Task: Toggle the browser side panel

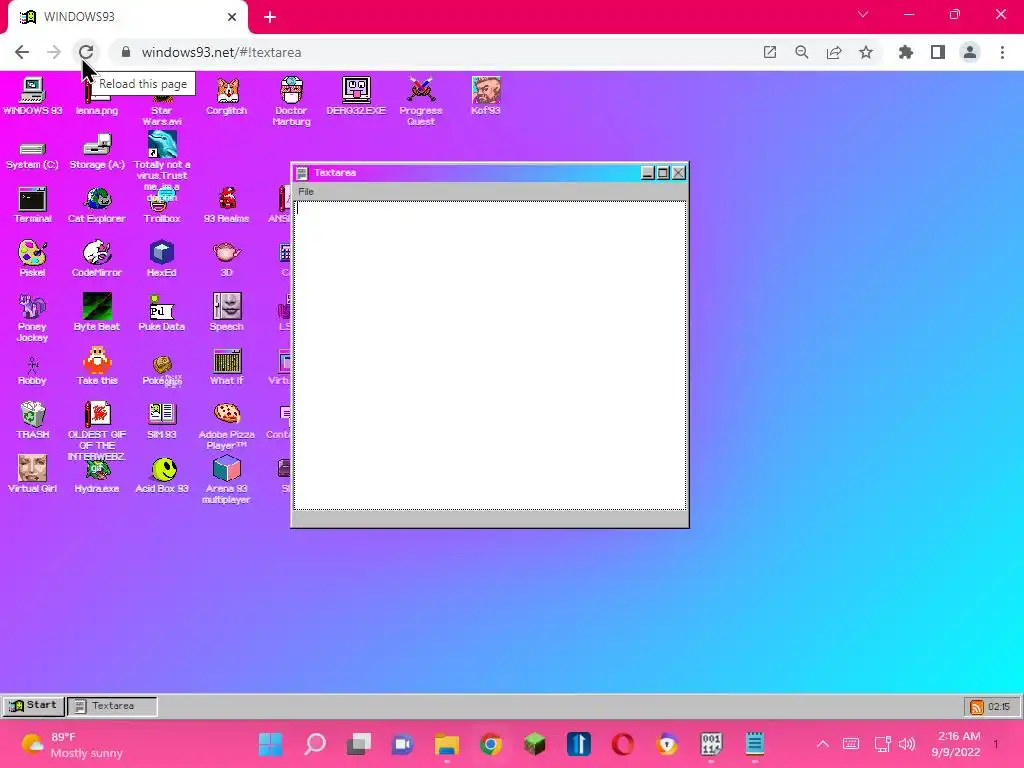Action: [x=938, y=52]
